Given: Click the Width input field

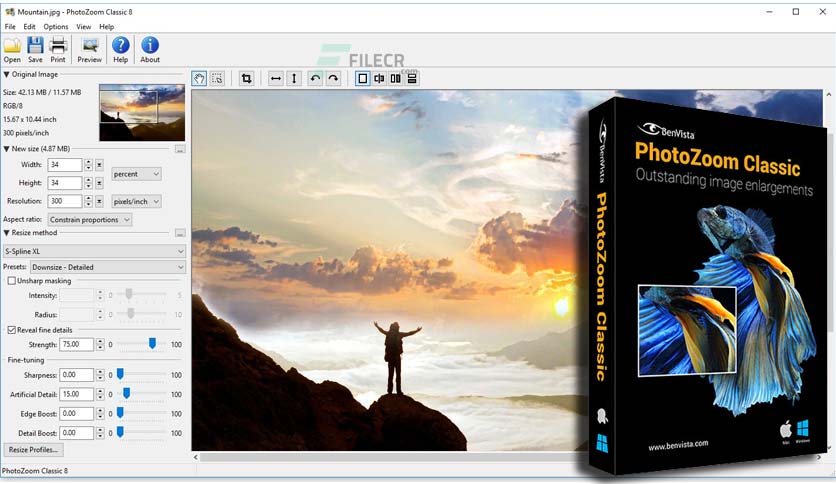Looking at the screenshot, I should (65, 165).
